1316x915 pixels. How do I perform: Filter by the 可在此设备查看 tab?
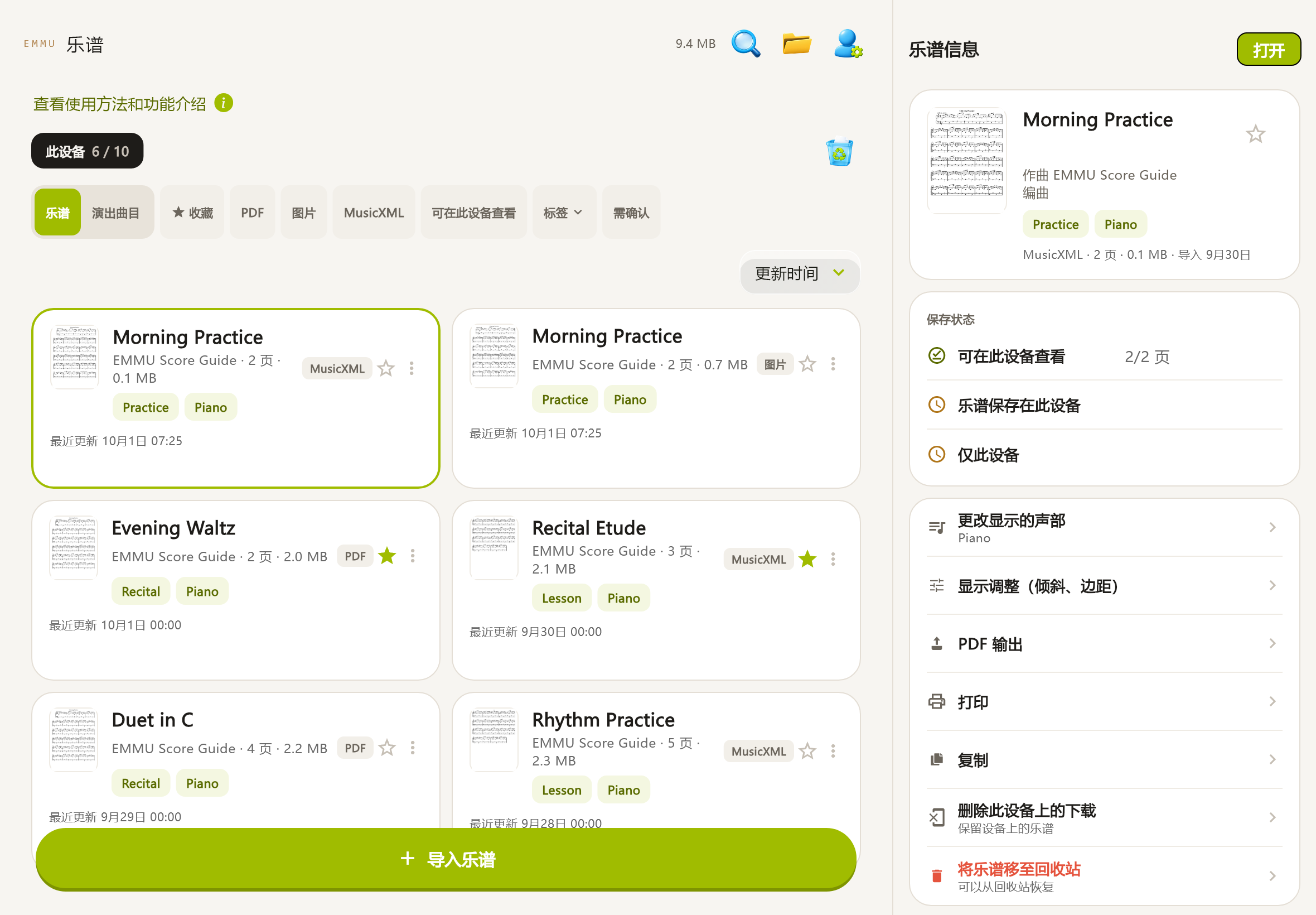point(474,213)
